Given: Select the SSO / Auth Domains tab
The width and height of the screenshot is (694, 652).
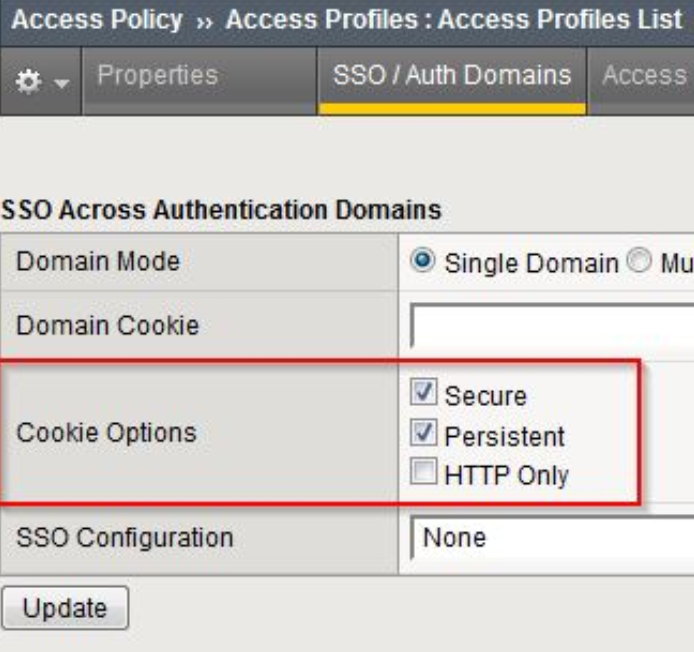Looking at the screenshot, I should click(452, 76).
